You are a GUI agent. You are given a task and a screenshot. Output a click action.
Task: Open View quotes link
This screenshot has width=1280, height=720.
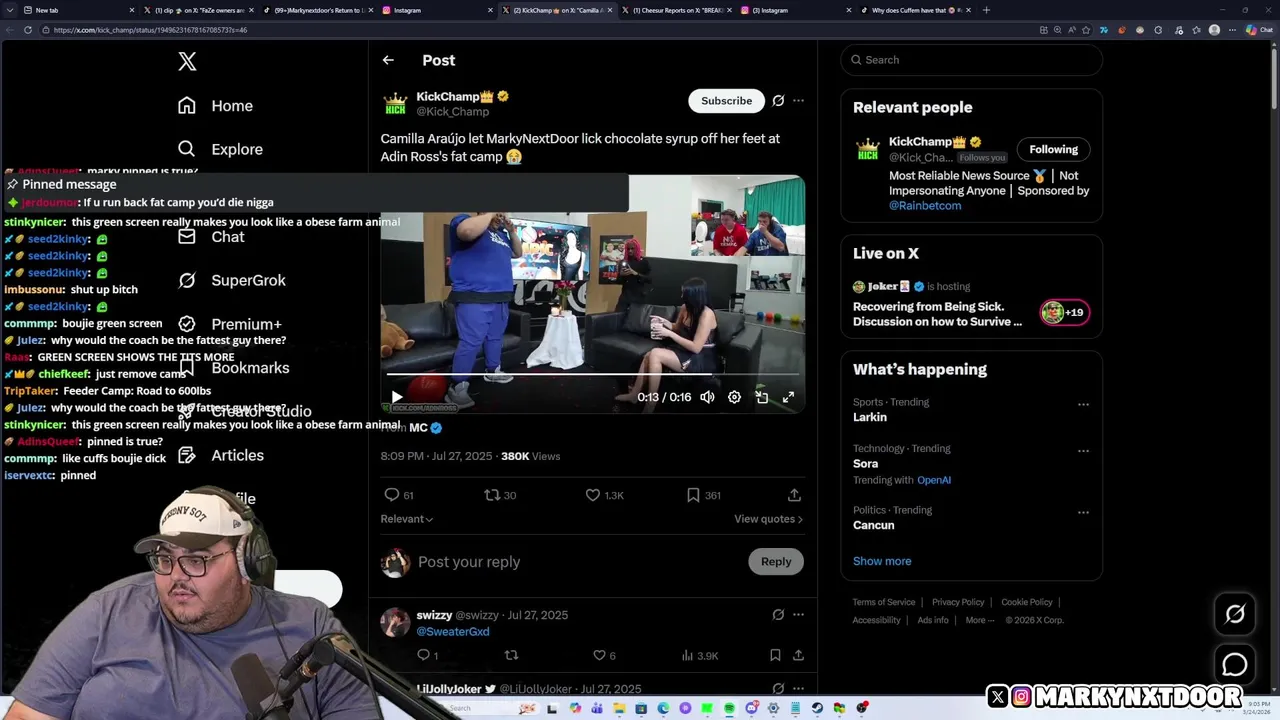pyautogui.click(x=768, y=519)
